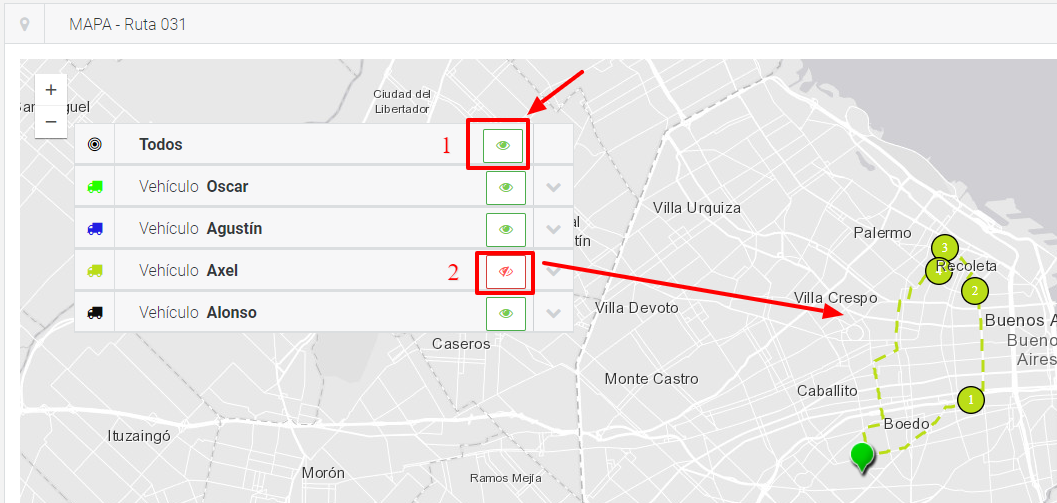Click the green start pin on map
Screen dimensions: 1057x503
(x=862, y=455)
